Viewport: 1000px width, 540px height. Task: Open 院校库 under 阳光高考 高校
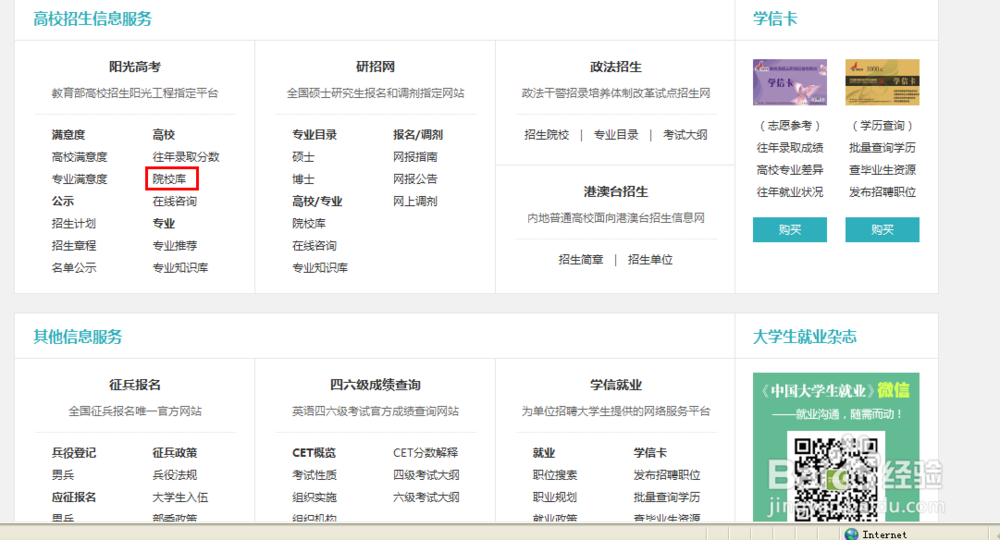[169, 179]
